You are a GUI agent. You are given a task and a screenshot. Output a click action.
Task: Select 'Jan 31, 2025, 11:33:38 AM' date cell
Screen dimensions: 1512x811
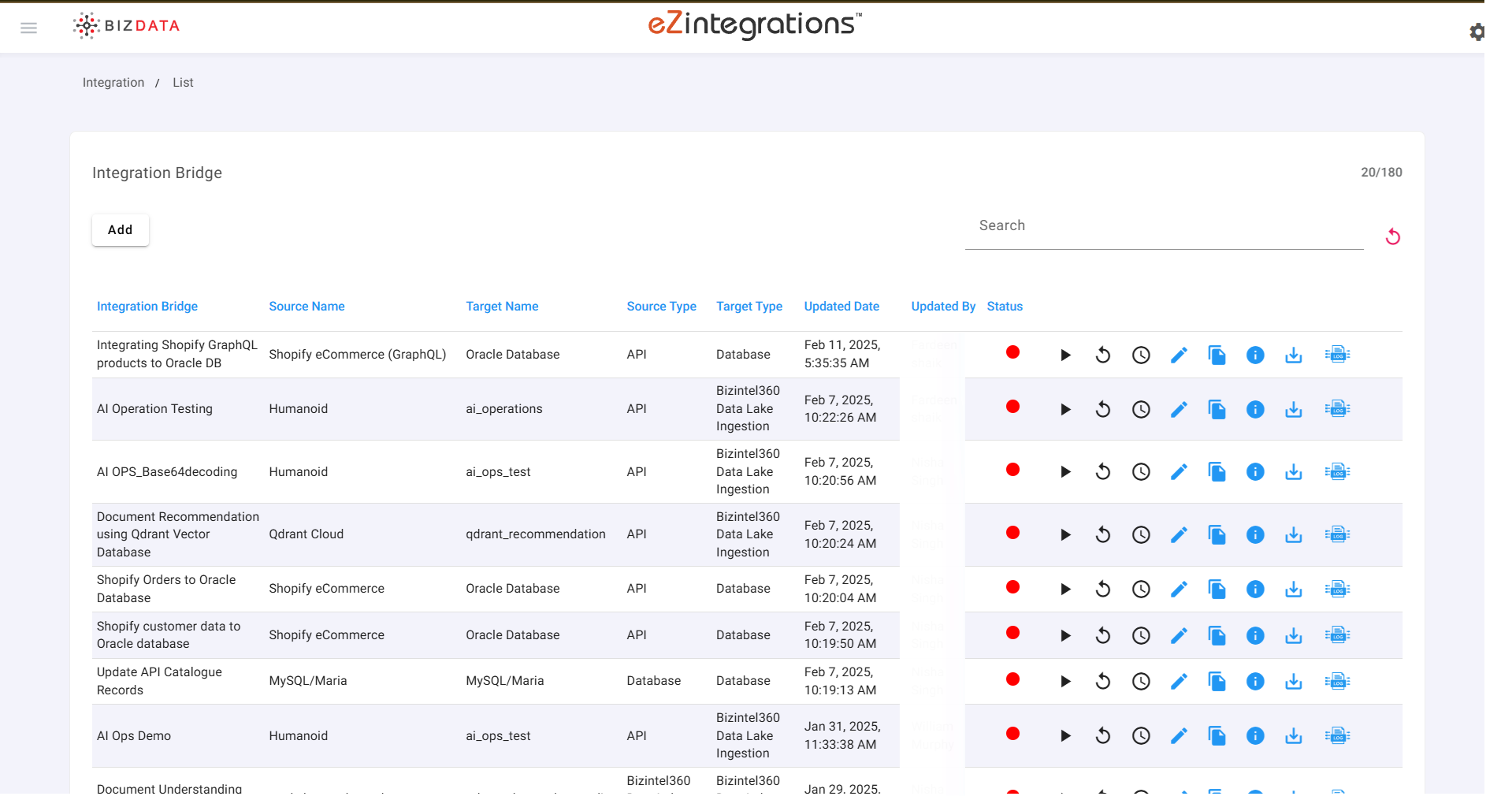842,735
